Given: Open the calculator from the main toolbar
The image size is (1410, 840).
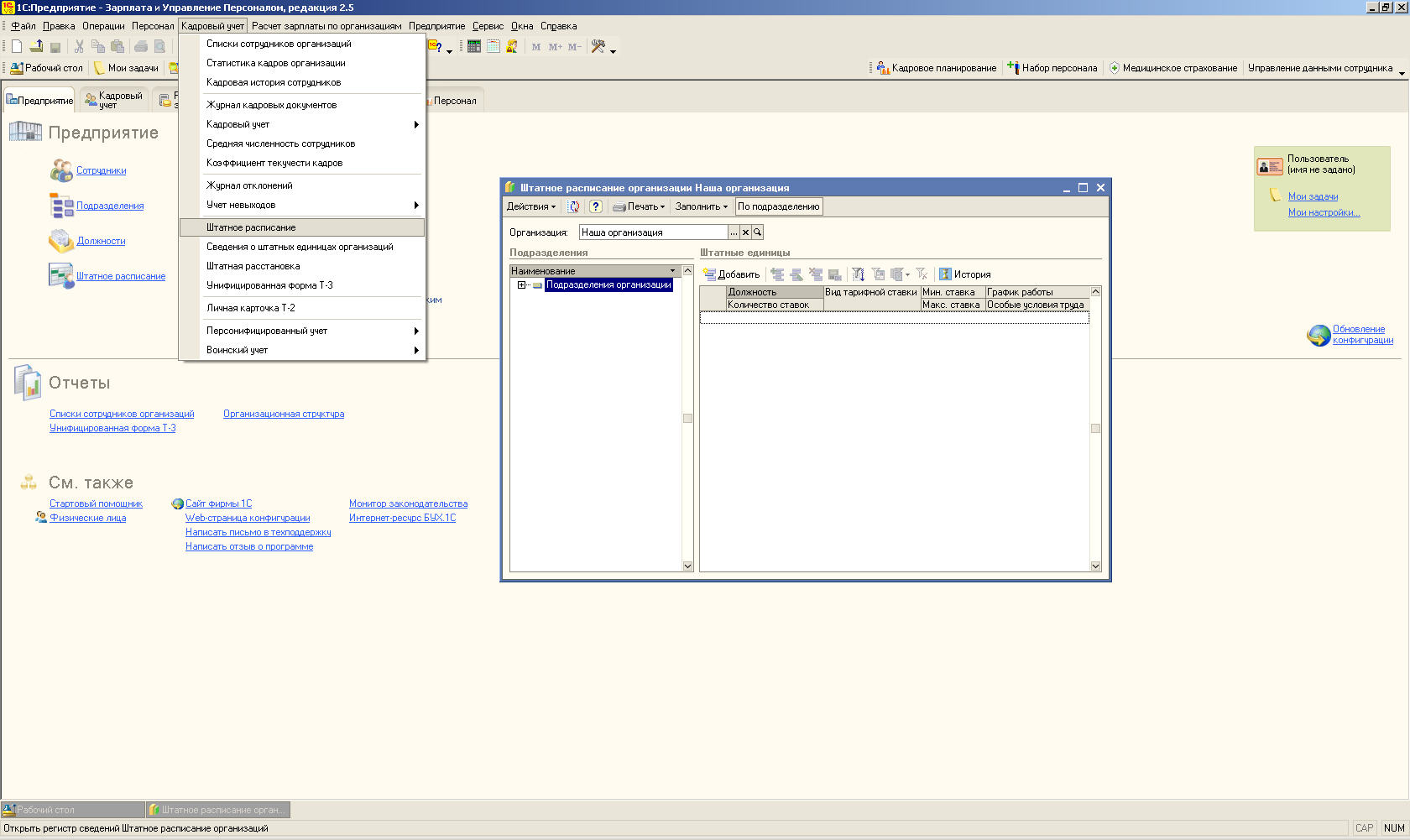Looking at the screenshot, I should [474, 47].
